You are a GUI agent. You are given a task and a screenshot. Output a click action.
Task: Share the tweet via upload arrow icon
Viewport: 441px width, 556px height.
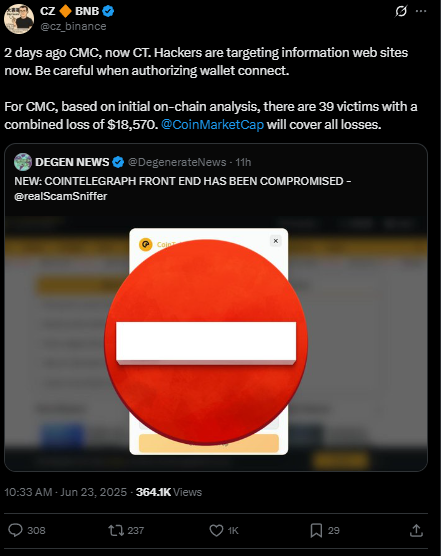[416, 530]
